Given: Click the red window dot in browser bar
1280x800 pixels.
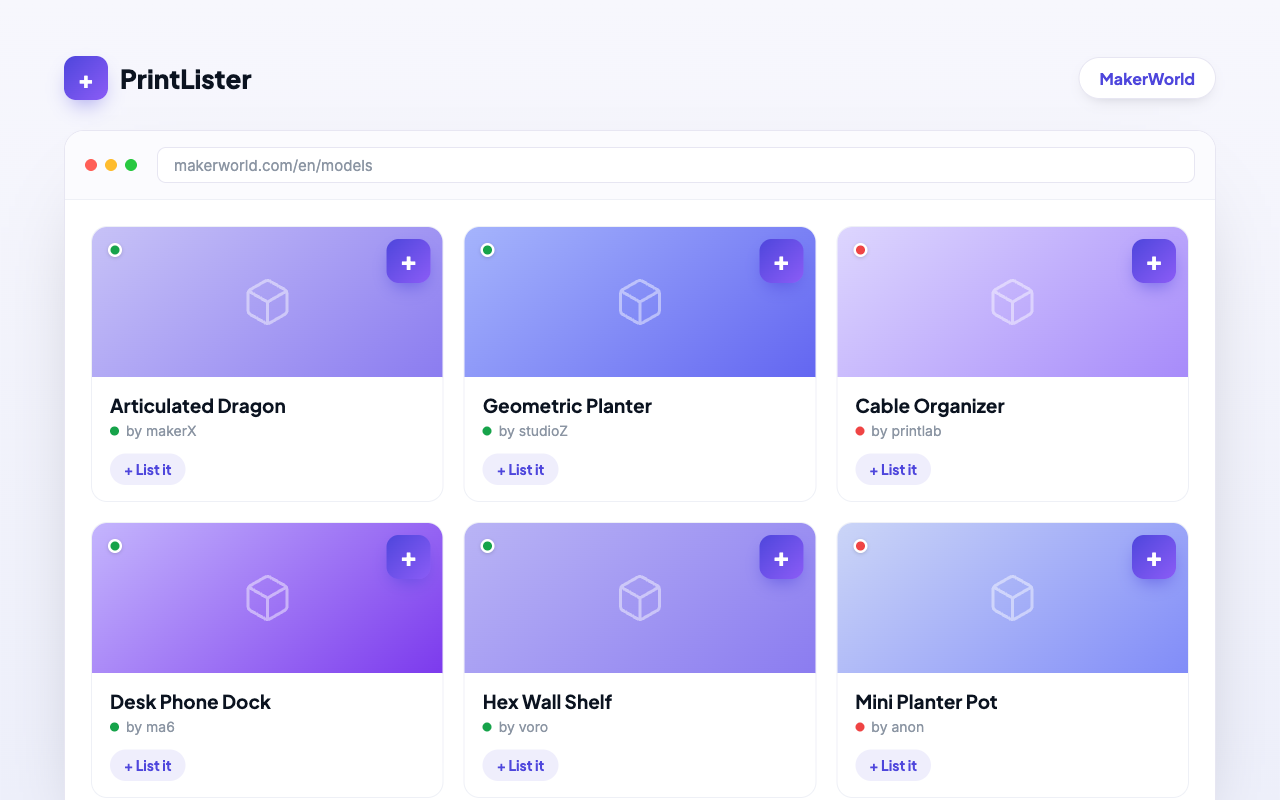Looking at the screenshot, I should click(x=91, y=165).
